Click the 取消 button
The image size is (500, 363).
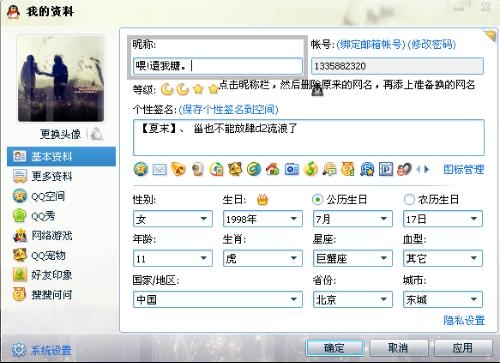pos(398,348)
